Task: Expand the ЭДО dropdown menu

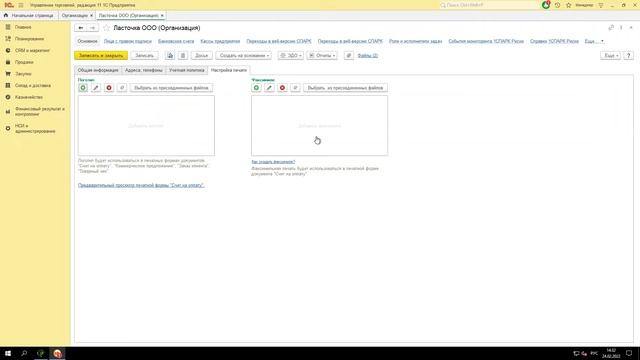Action: pyautogui.click(x=291, y=56)
